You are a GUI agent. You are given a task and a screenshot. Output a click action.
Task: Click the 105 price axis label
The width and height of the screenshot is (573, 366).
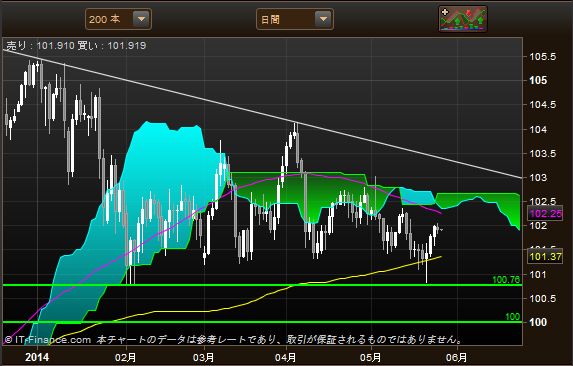tap(538, 80)
